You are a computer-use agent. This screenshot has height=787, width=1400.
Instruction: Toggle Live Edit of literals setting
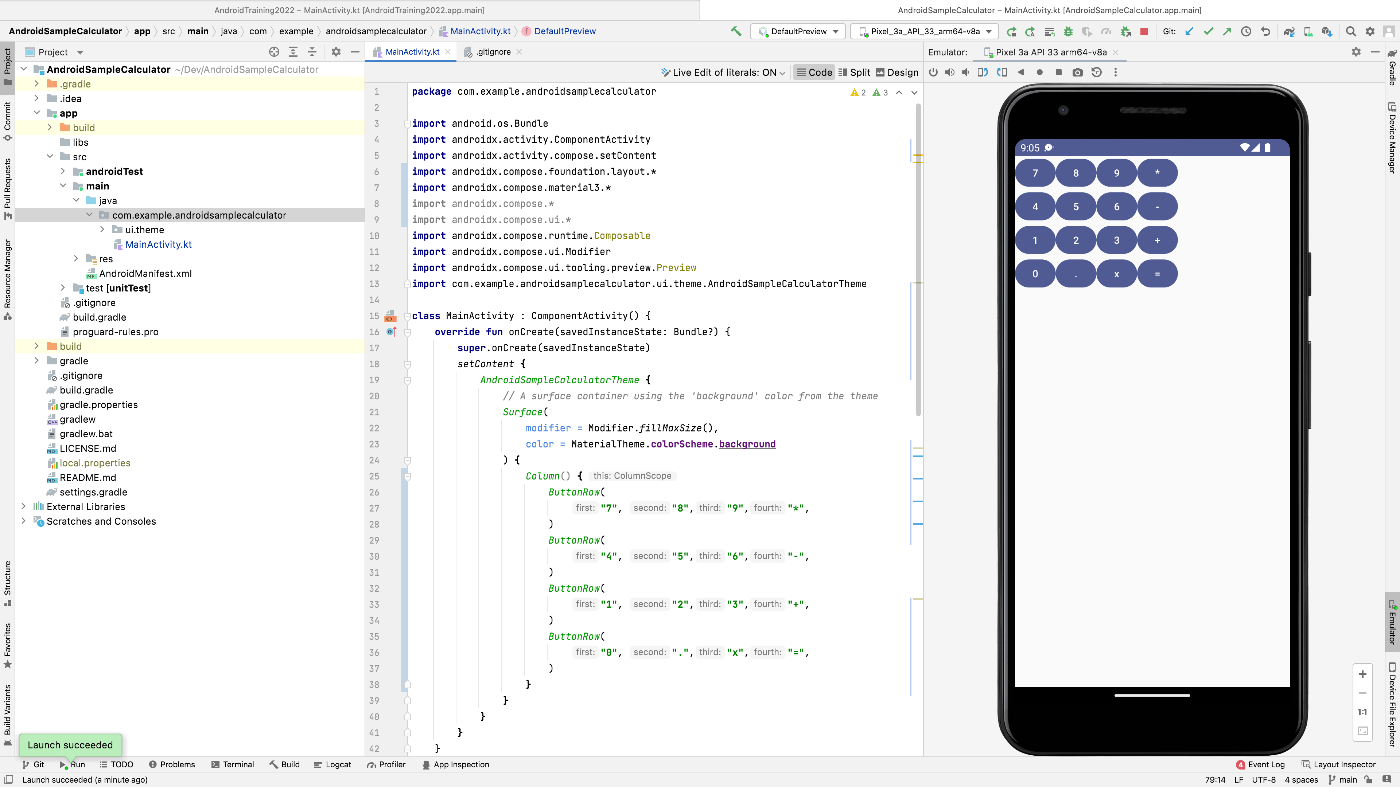coord(725,72)
